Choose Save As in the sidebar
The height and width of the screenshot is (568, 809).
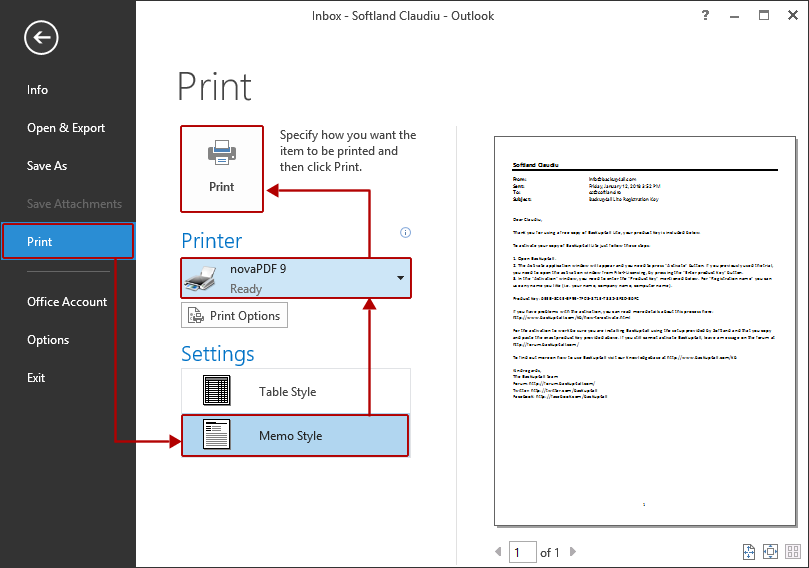coord(47,166)
